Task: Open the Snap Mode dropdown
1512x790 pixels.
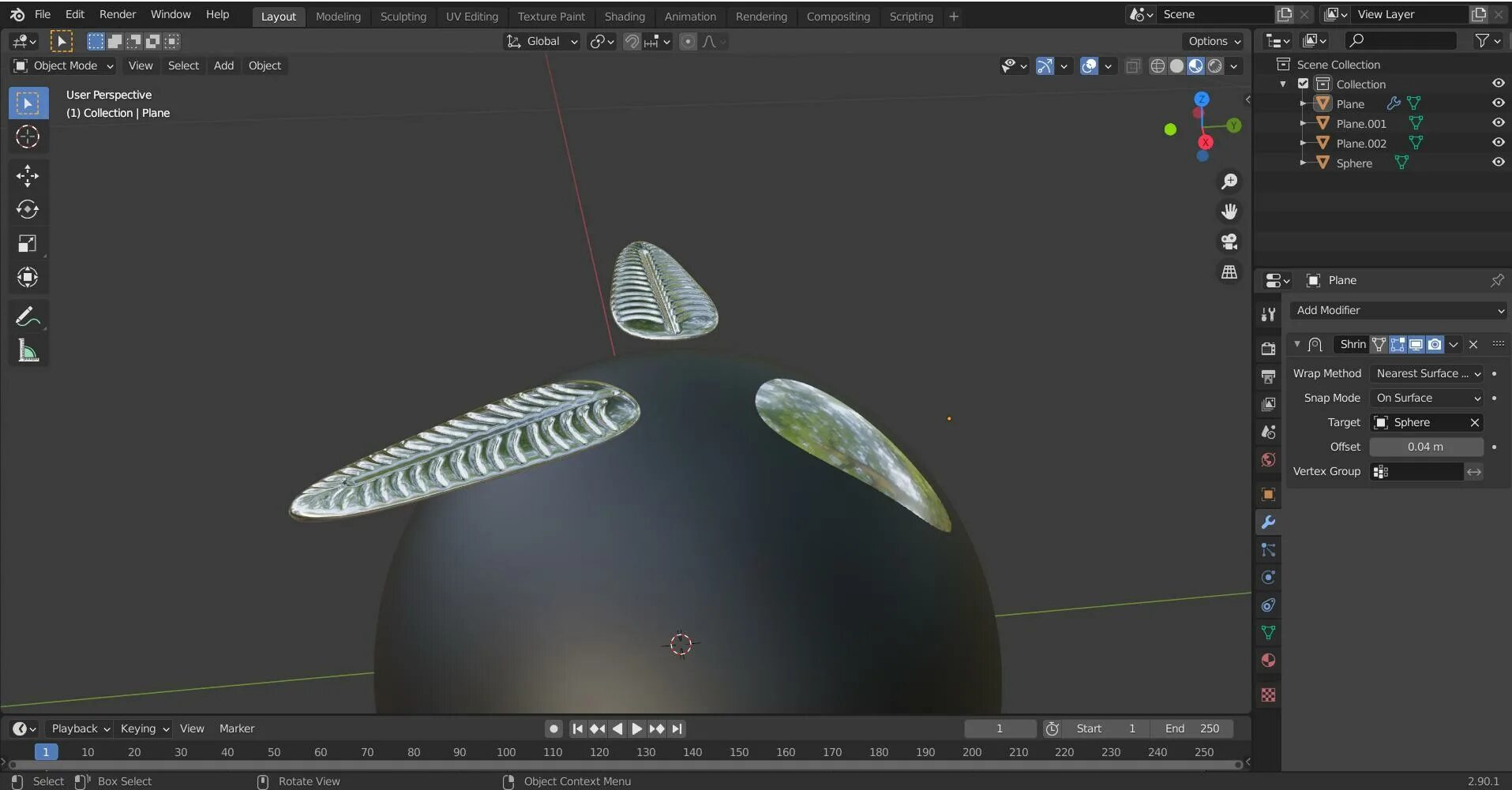Action: pos(1427,398)
